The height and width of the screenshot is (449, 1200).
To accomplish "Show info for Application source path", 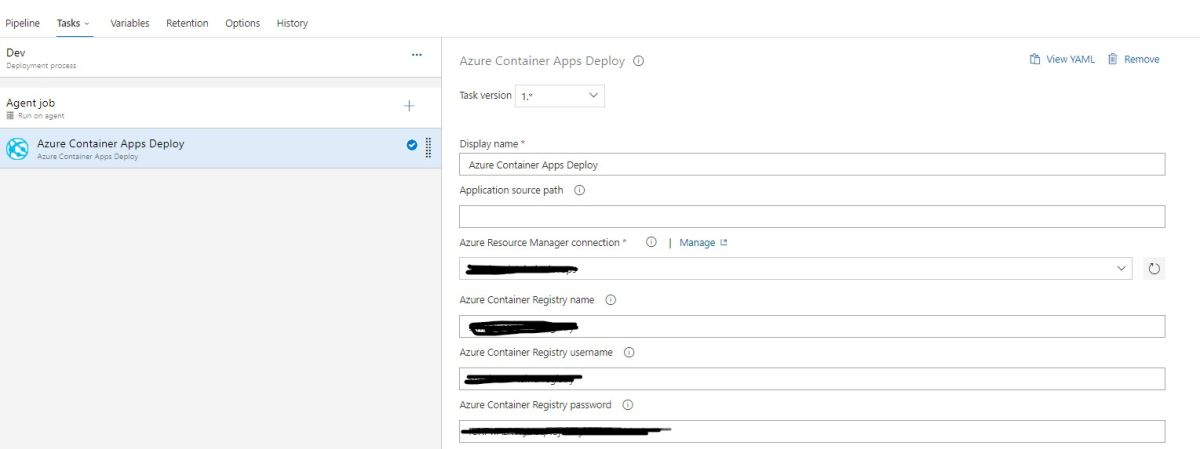I will coord(579,191).
